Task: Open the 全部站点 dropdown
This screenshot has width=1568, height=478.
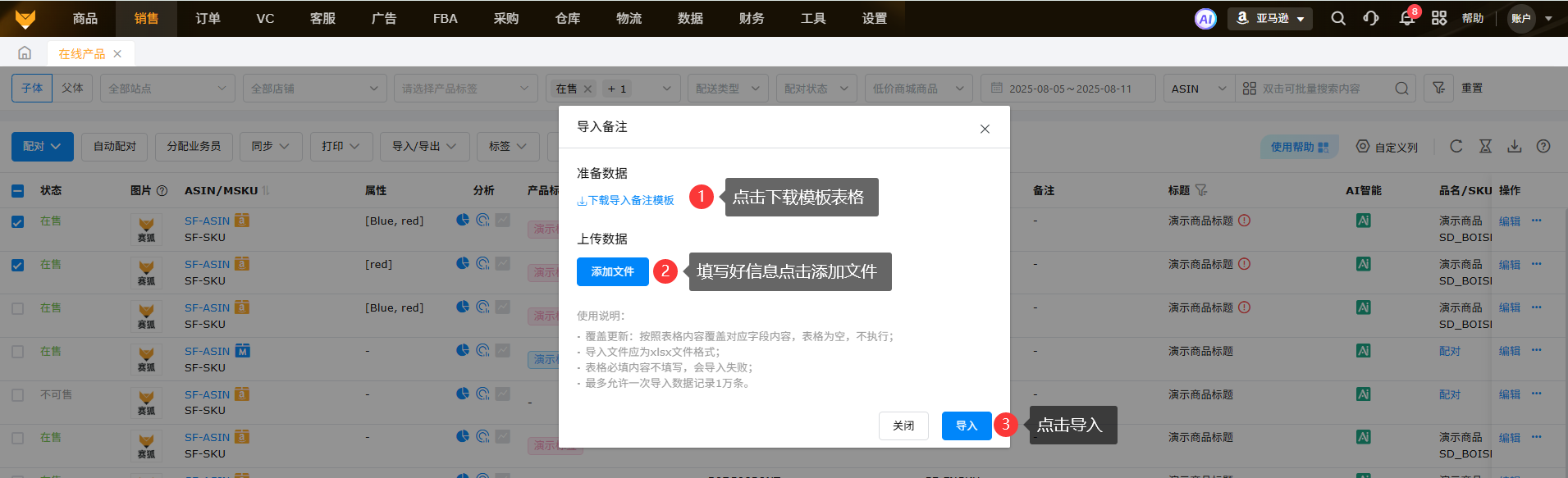Action: tap(167, 88)
